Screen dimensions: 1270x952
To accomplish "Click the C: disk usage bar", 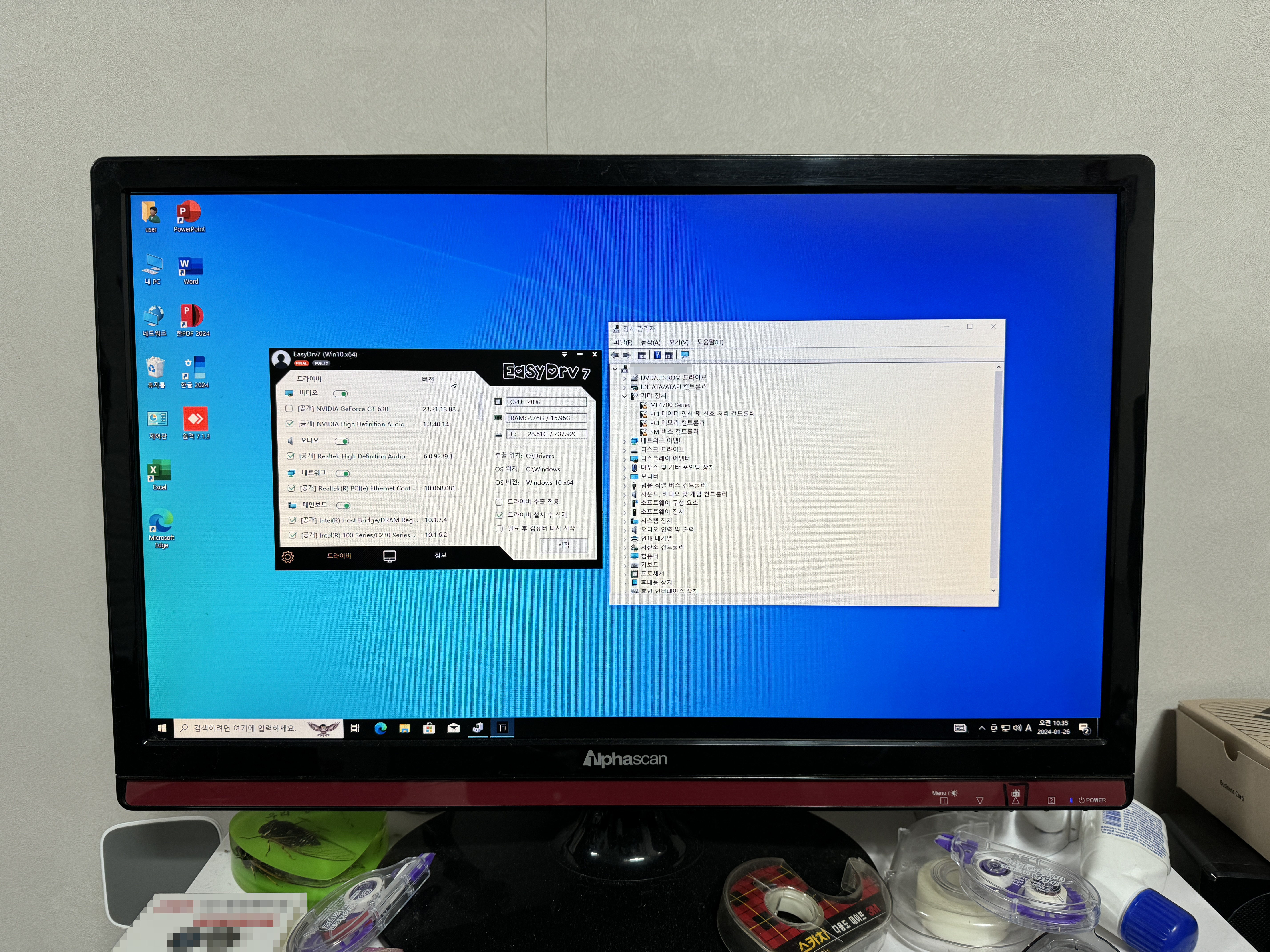I will [546, 434].
